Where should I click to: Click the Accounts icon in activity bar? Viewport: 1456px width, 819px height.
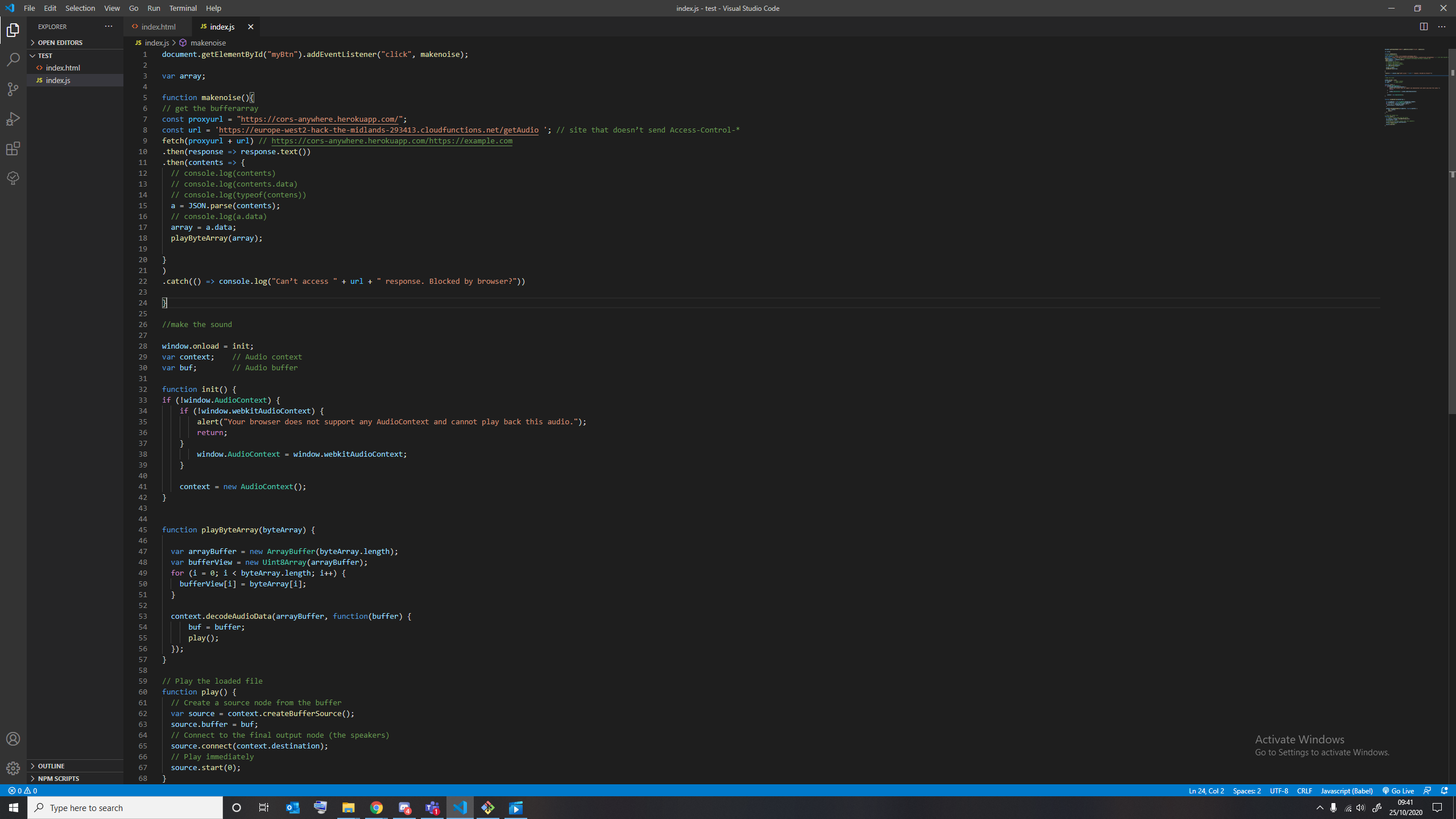coord(13,739)
